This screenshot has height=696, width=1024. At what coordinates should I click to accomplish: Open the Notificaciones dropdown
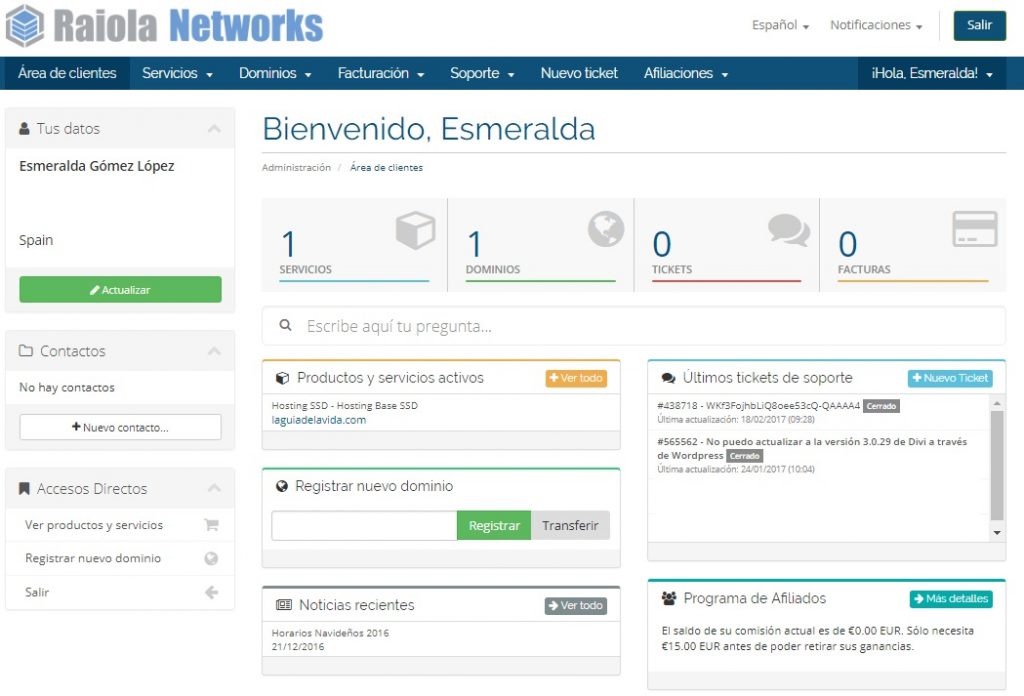875,26
